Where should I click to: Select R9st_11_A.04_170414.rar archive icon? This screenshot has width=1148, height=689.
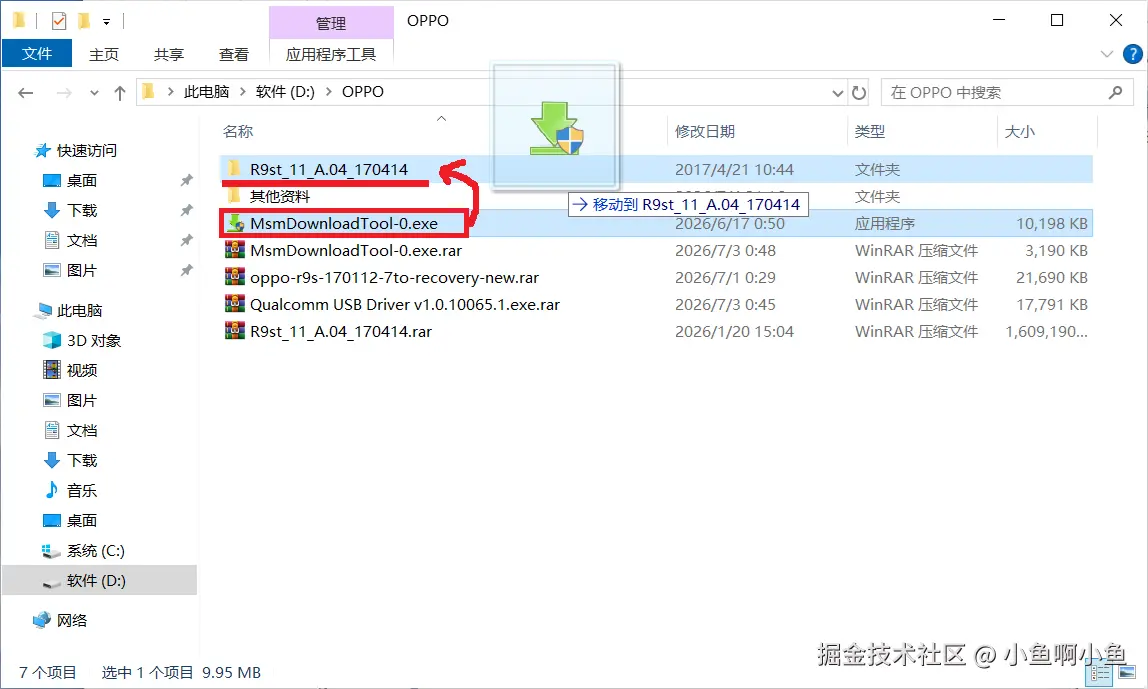[x=234, y=332]
